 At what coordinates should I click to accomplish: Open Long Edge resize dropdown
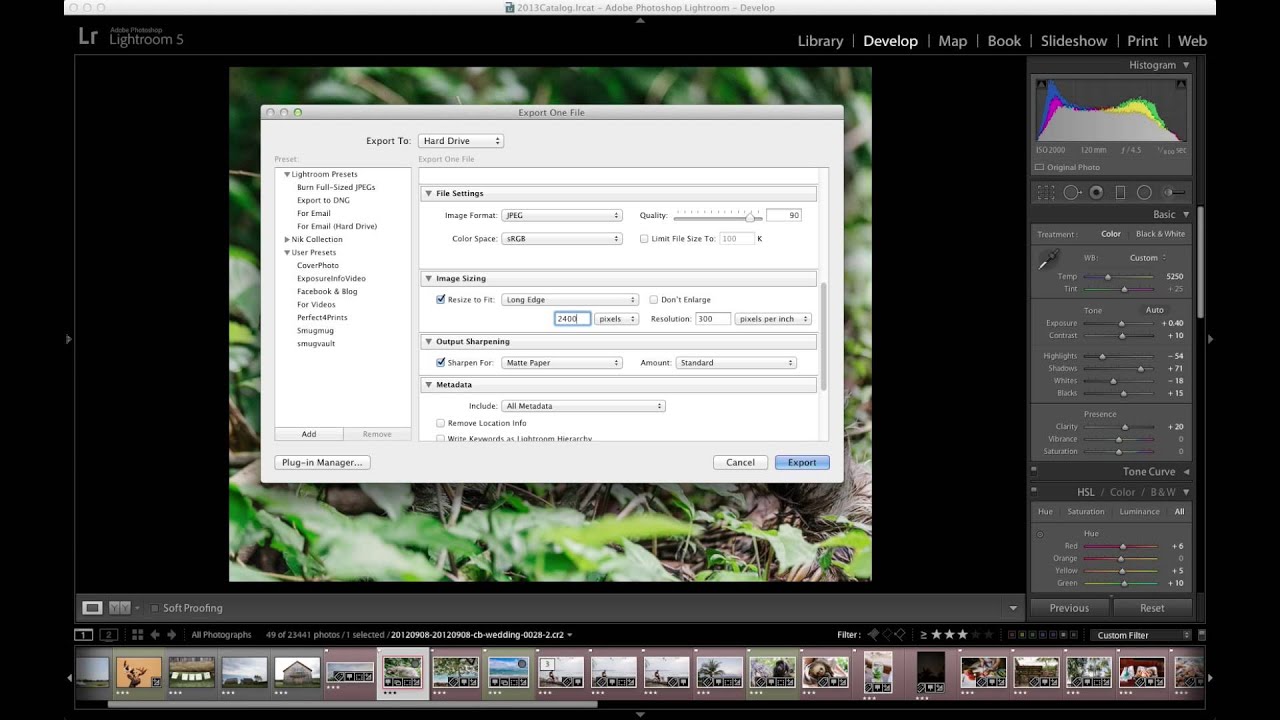(570, 299)
